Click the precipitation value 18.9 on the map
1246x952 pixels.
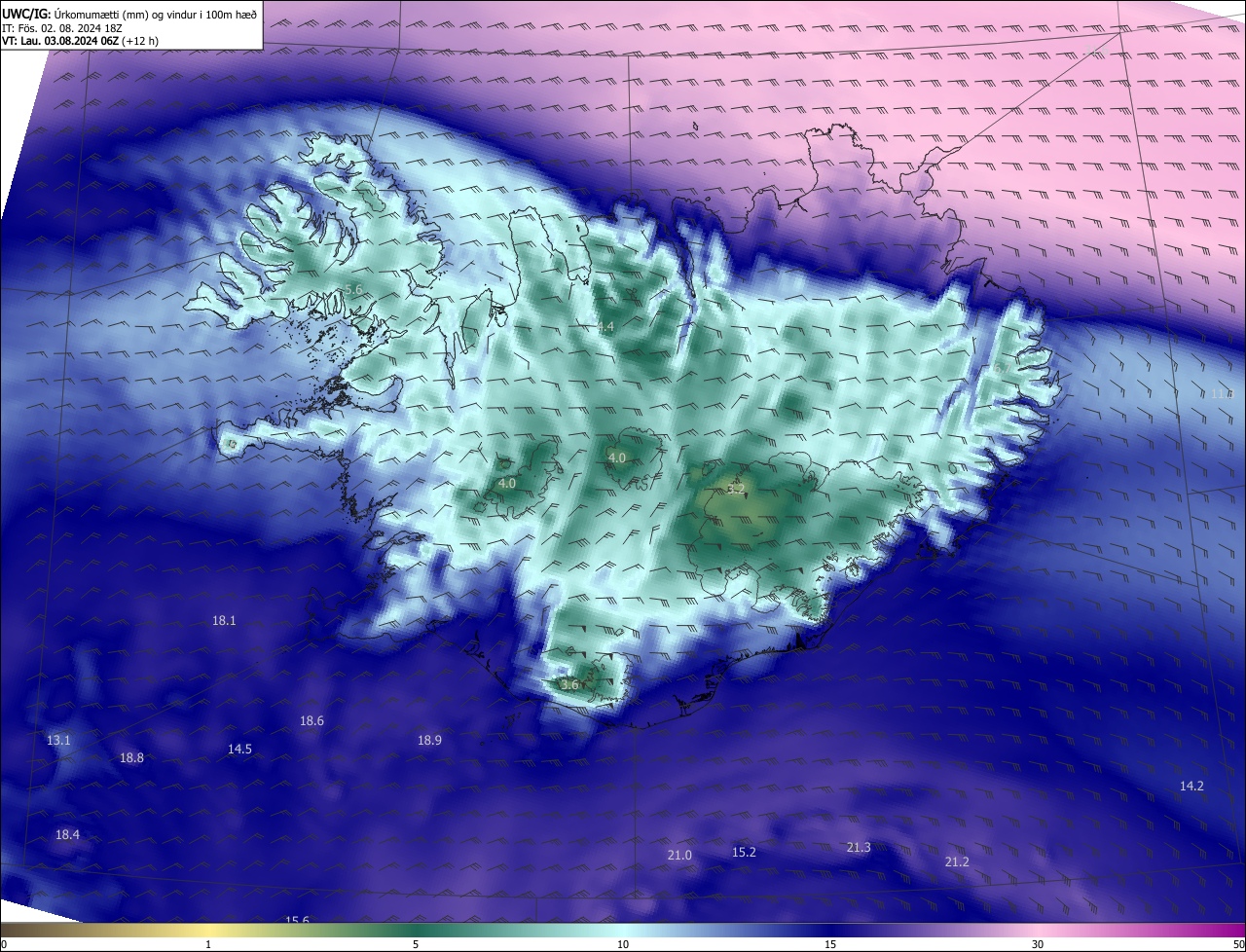(429, 740)
